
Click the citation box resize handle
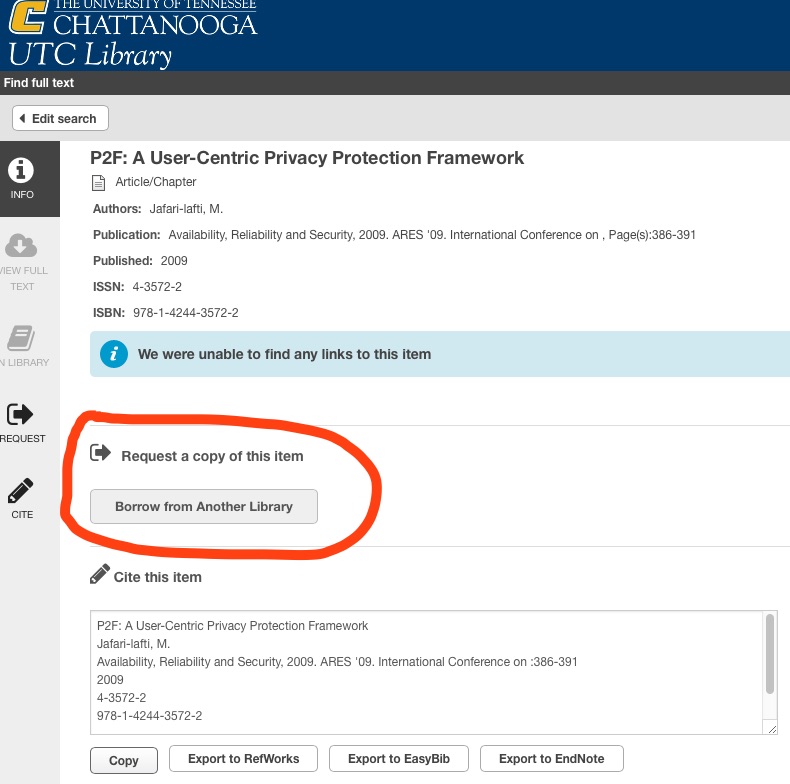(x=770, y=730)
